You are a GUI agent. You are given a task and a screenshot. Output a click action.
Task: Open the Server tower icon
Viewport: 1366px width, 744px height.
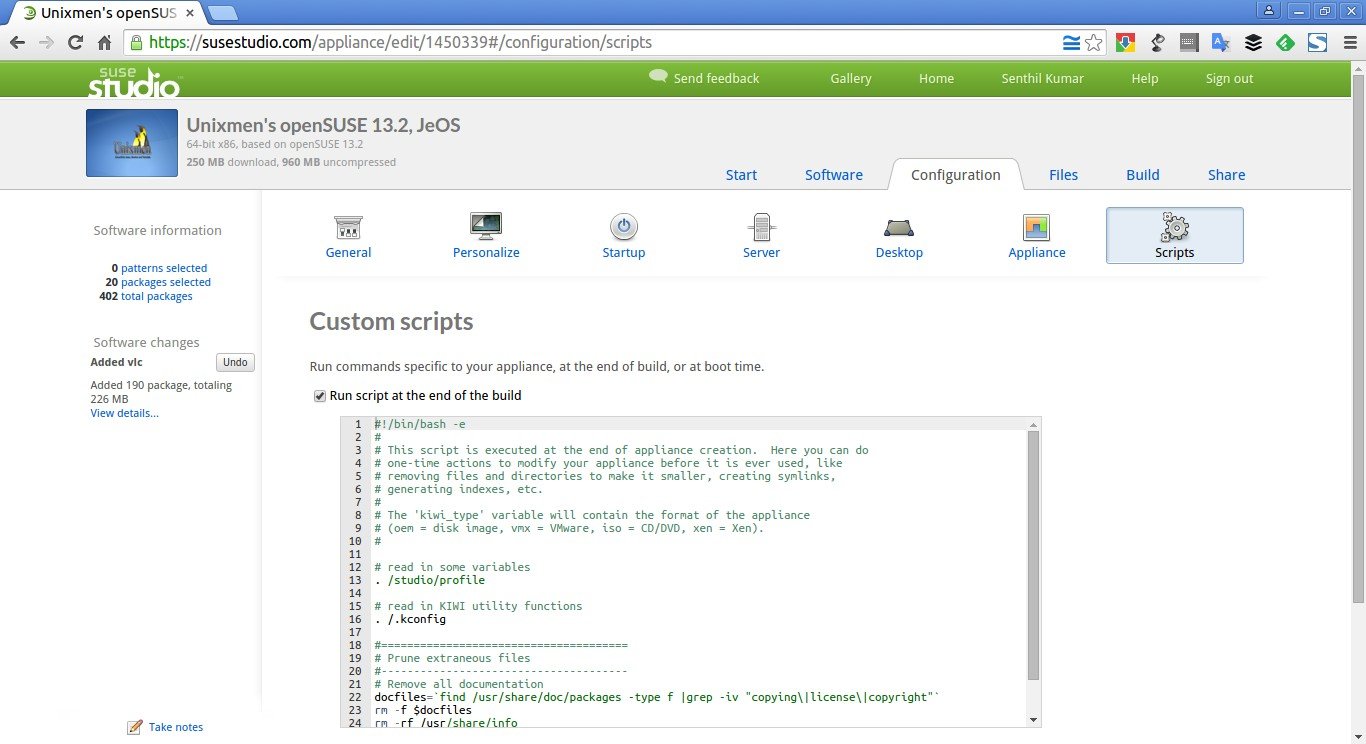tap(761, 227)
